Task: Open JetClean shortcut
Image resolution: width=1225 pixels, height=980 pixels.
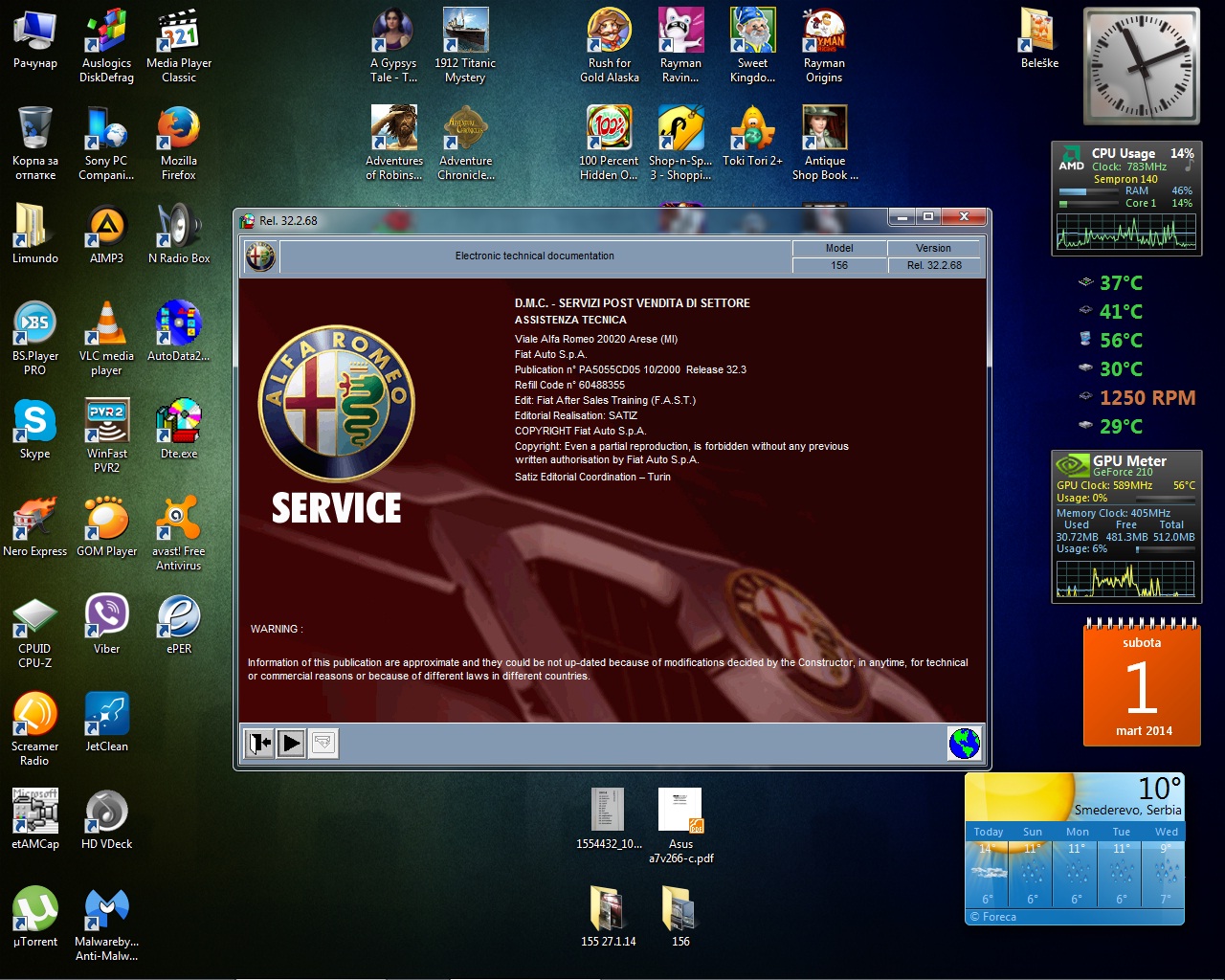Action: tap(107, 723)
